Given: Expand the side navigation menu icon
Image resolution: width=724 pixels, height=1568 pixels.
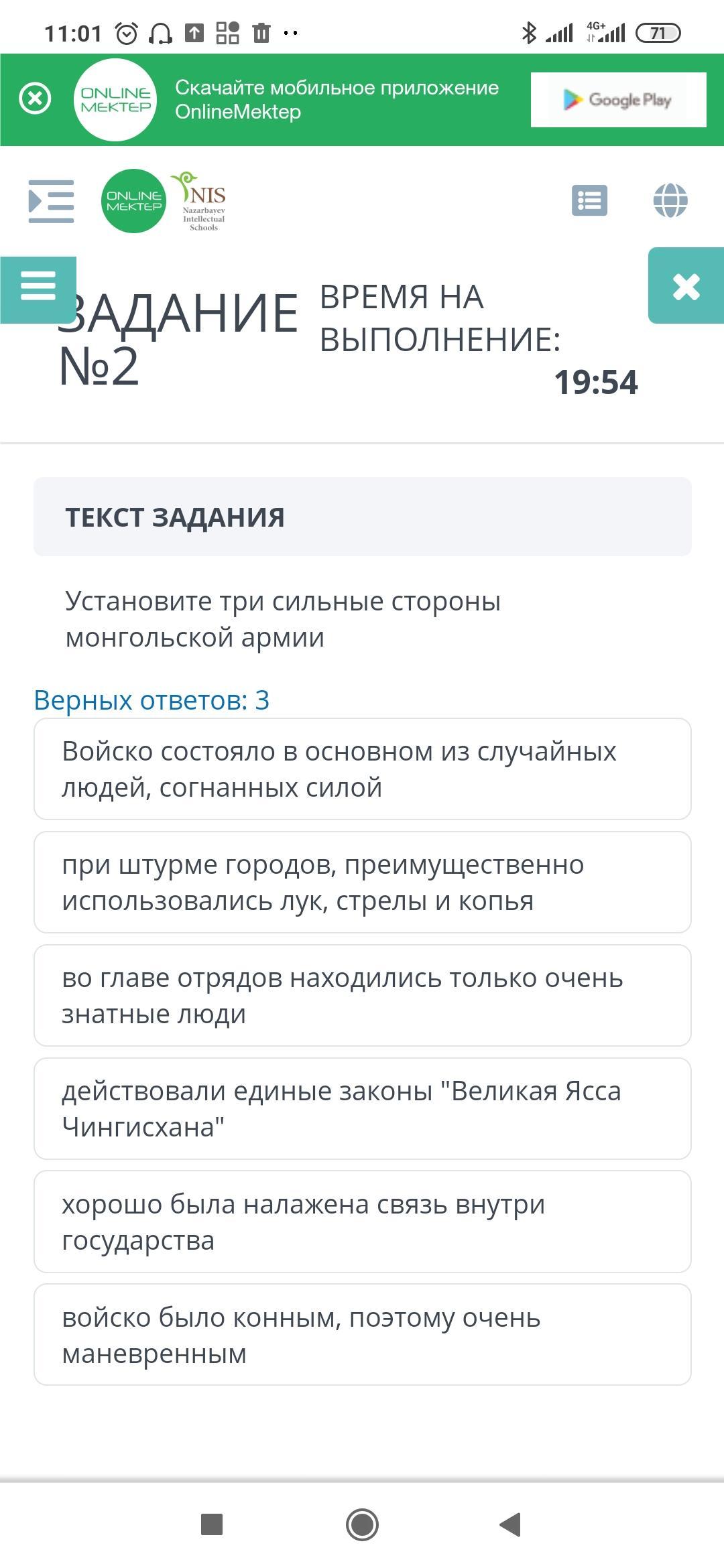Looking at the screenshot, I should (51, 201).
